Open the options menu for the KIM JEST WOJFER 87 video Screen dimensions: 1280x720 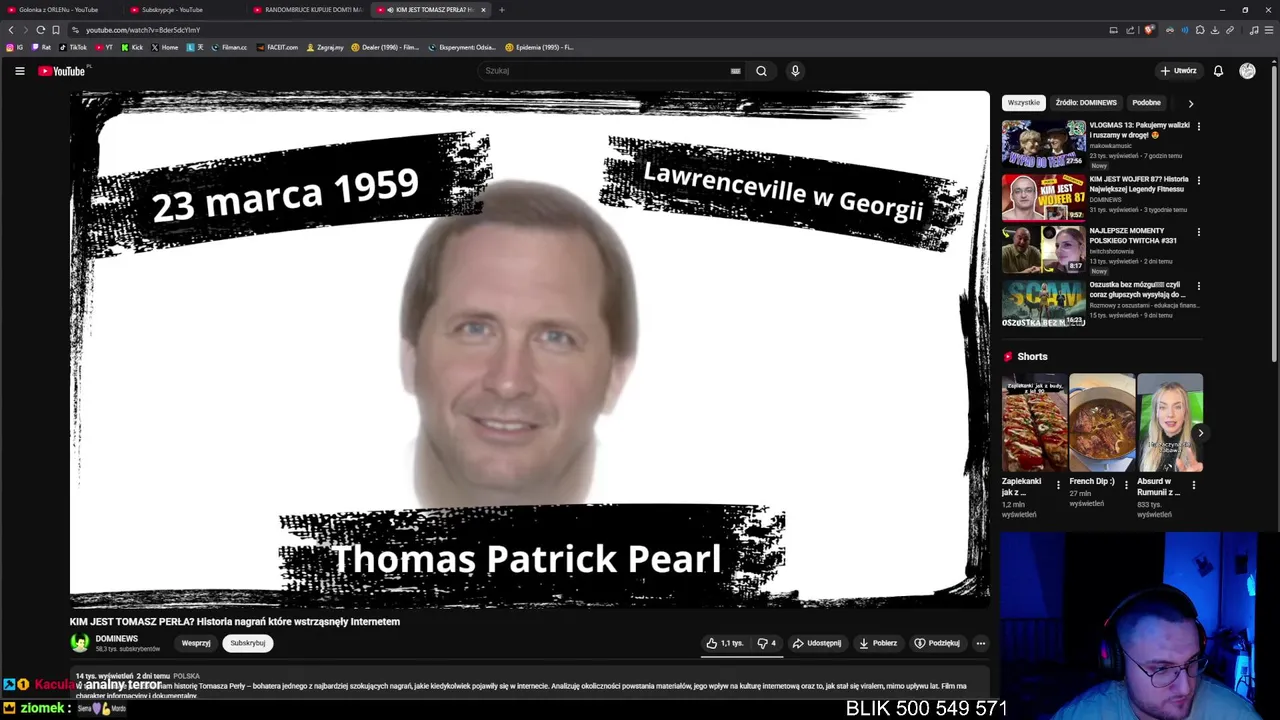tap(1198, 180)
